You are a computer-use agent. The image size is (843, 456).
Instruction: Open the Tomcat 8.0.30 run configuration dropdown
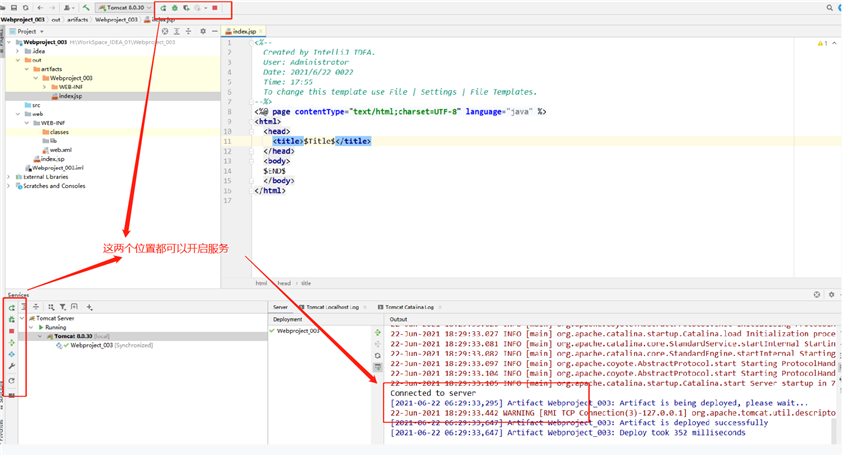(124, 8)
